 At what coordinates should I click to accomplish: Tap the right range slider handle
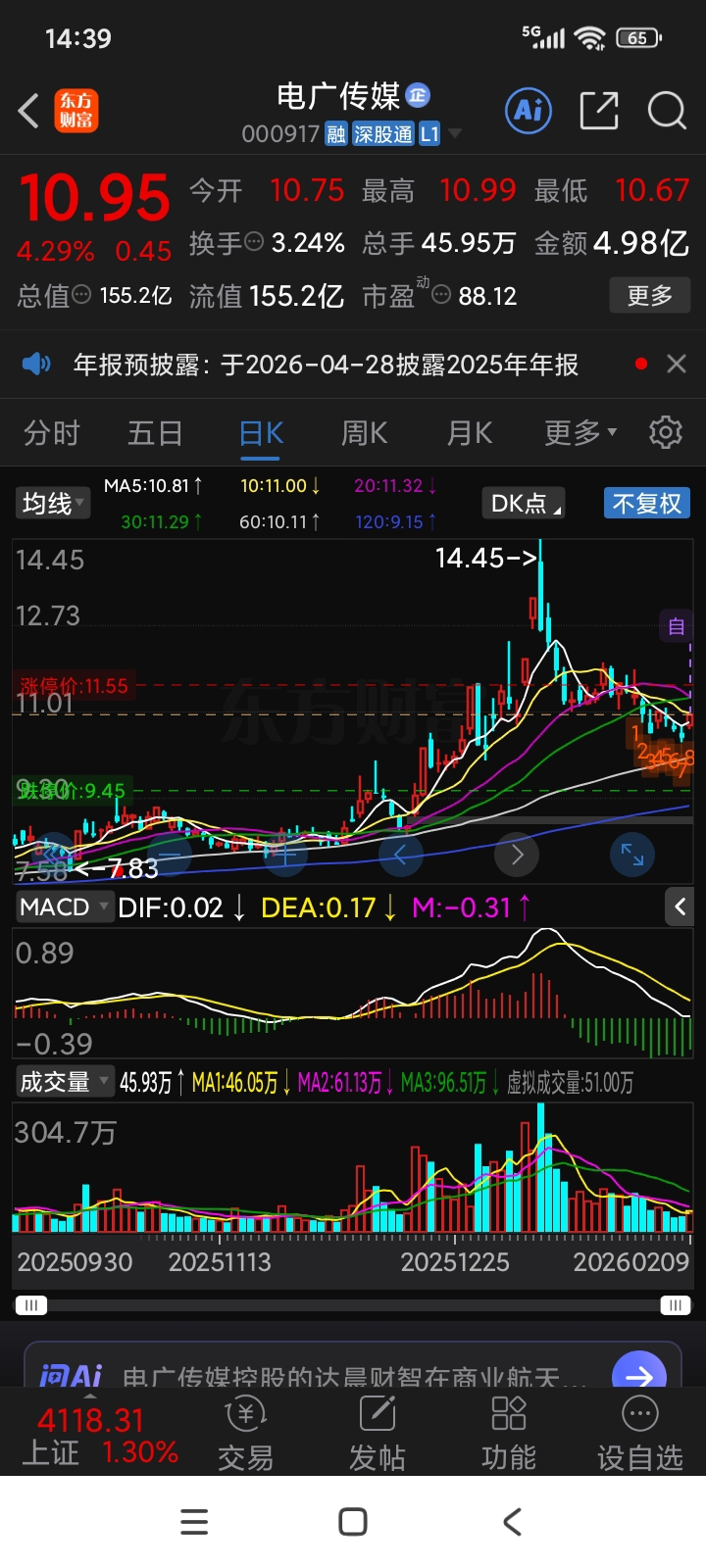tap(676, 1305)
